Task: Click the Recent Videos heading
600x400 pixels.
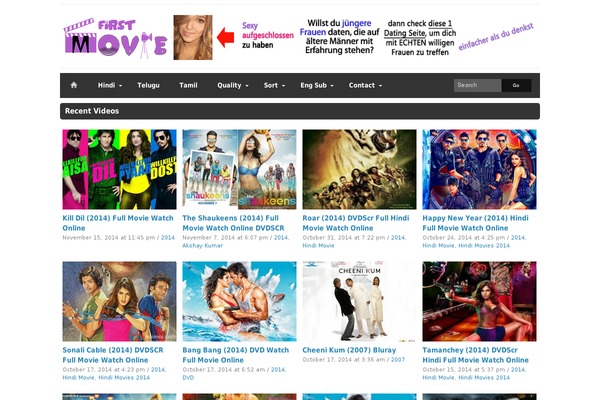Action: click(92, 111)
